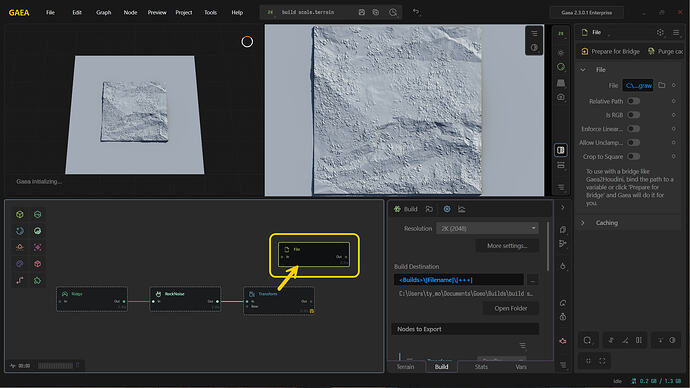Click the Gaea 2.3.0.1 Enterprise version label

click(587, 12)
